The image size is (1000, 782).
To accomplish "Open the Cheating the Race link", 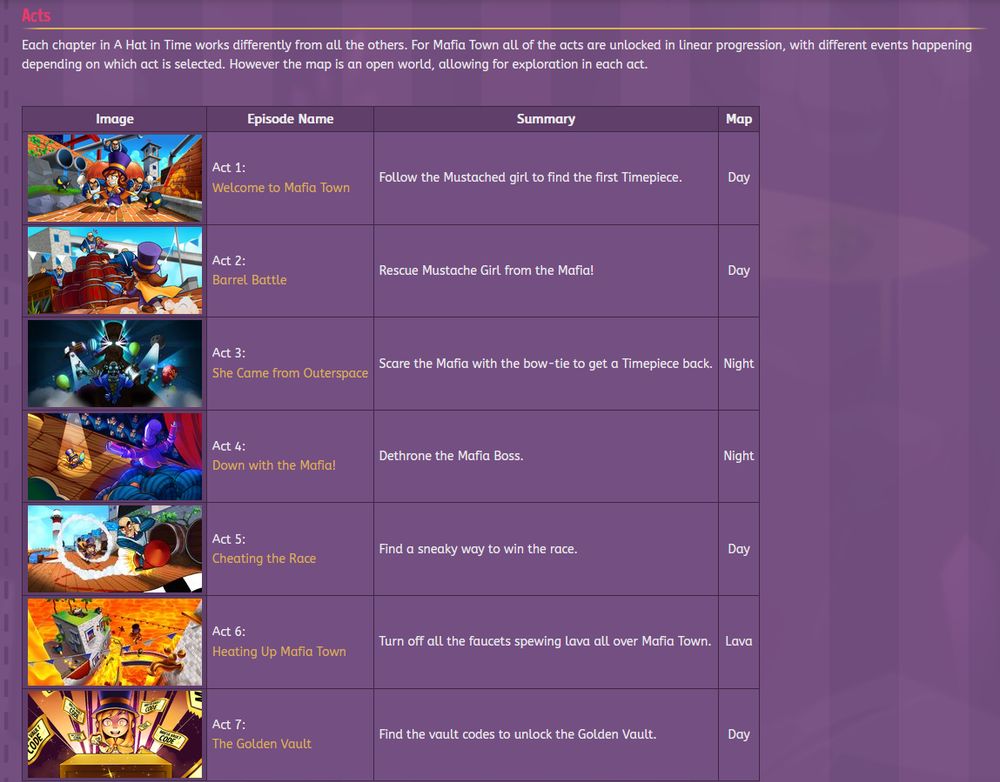I will pos(264,559).
